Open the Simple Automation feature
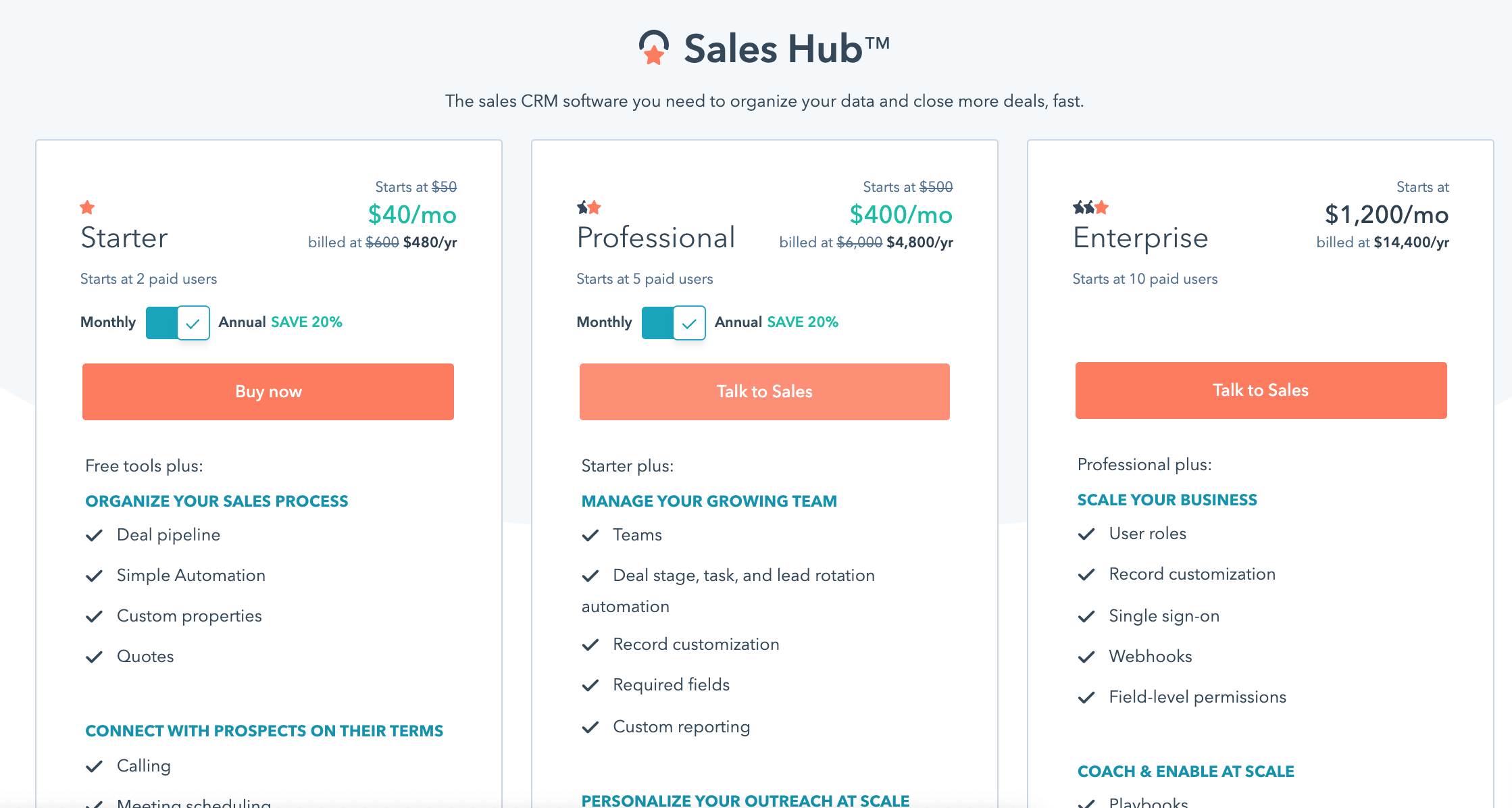Viewport: 1512px width, 808px height. 191,576
